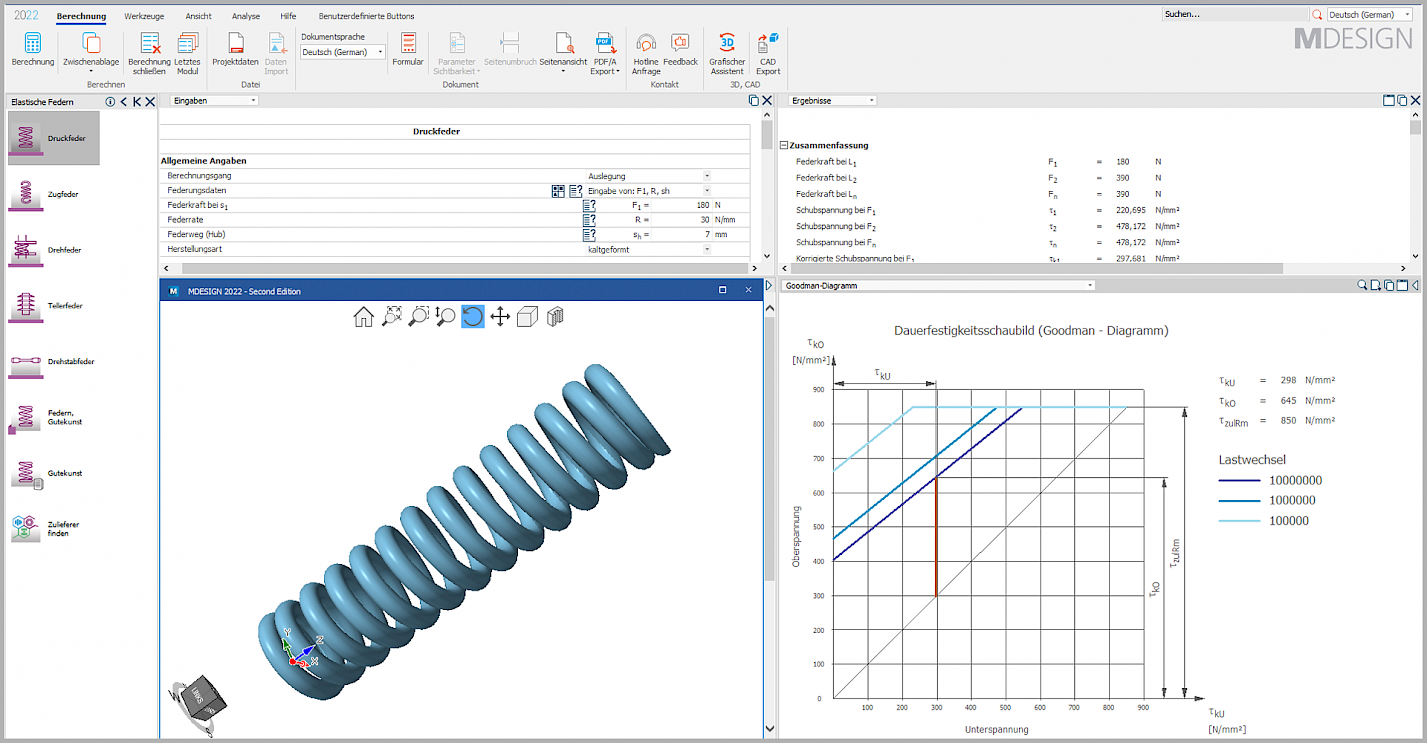
Task: Open the Zwischenablage clipboard tool
Action: point(91,53)
